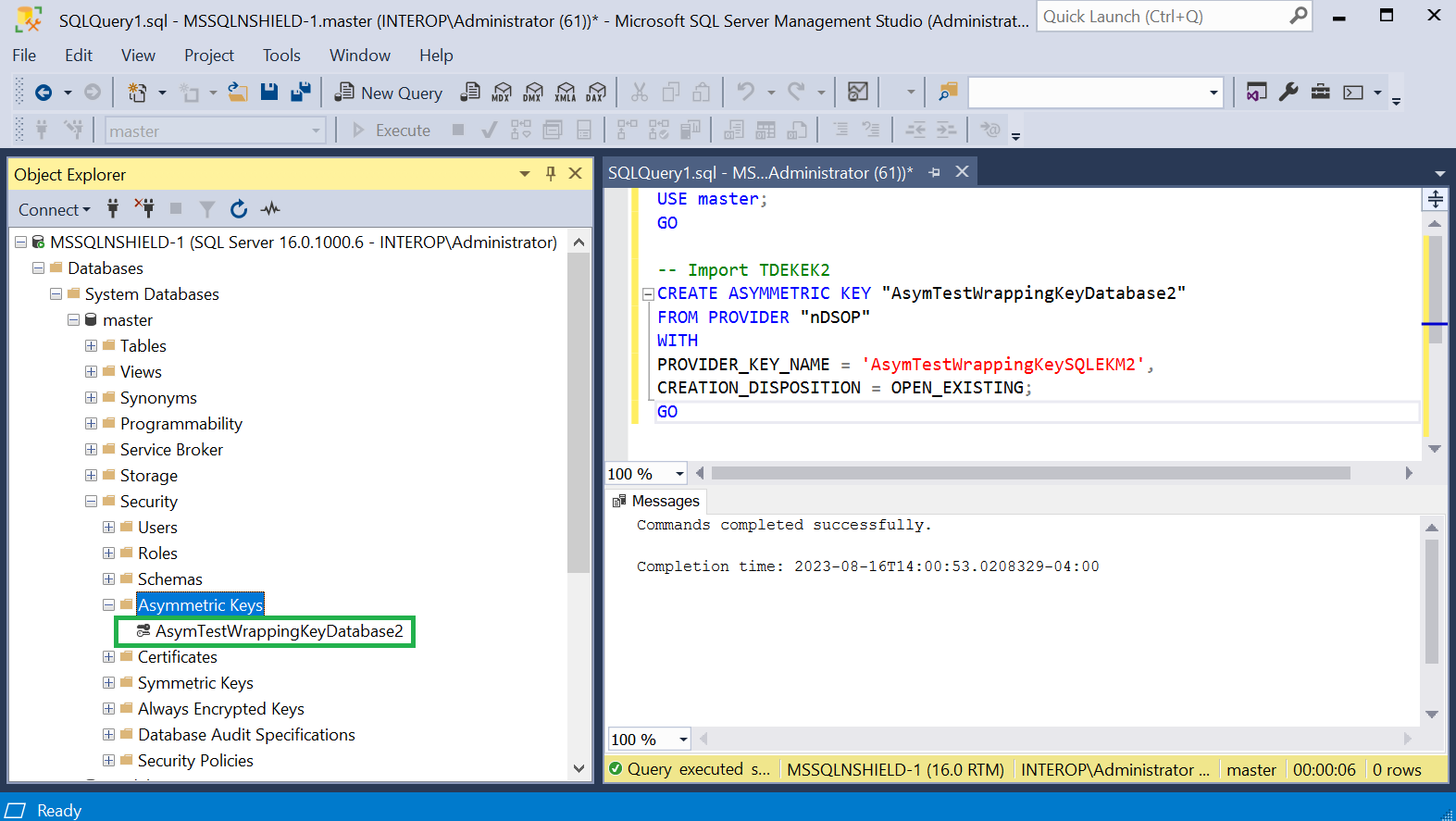Open the Solution Explorer icon with the purple logo
Screen dimensions: 1456x821
pyautogui.click(x=1256, y=92)
